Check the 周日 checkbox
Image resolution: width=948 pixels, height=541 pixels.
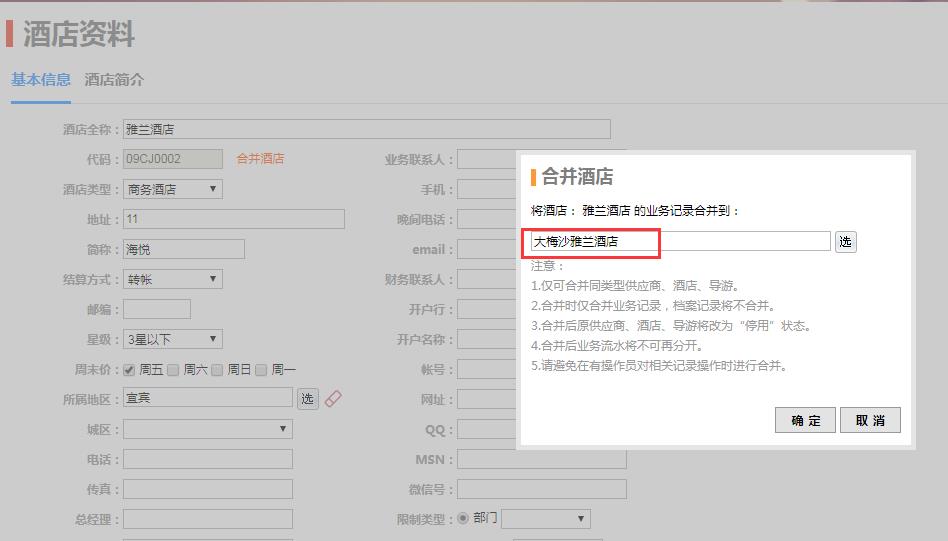[x=217, y=370]
